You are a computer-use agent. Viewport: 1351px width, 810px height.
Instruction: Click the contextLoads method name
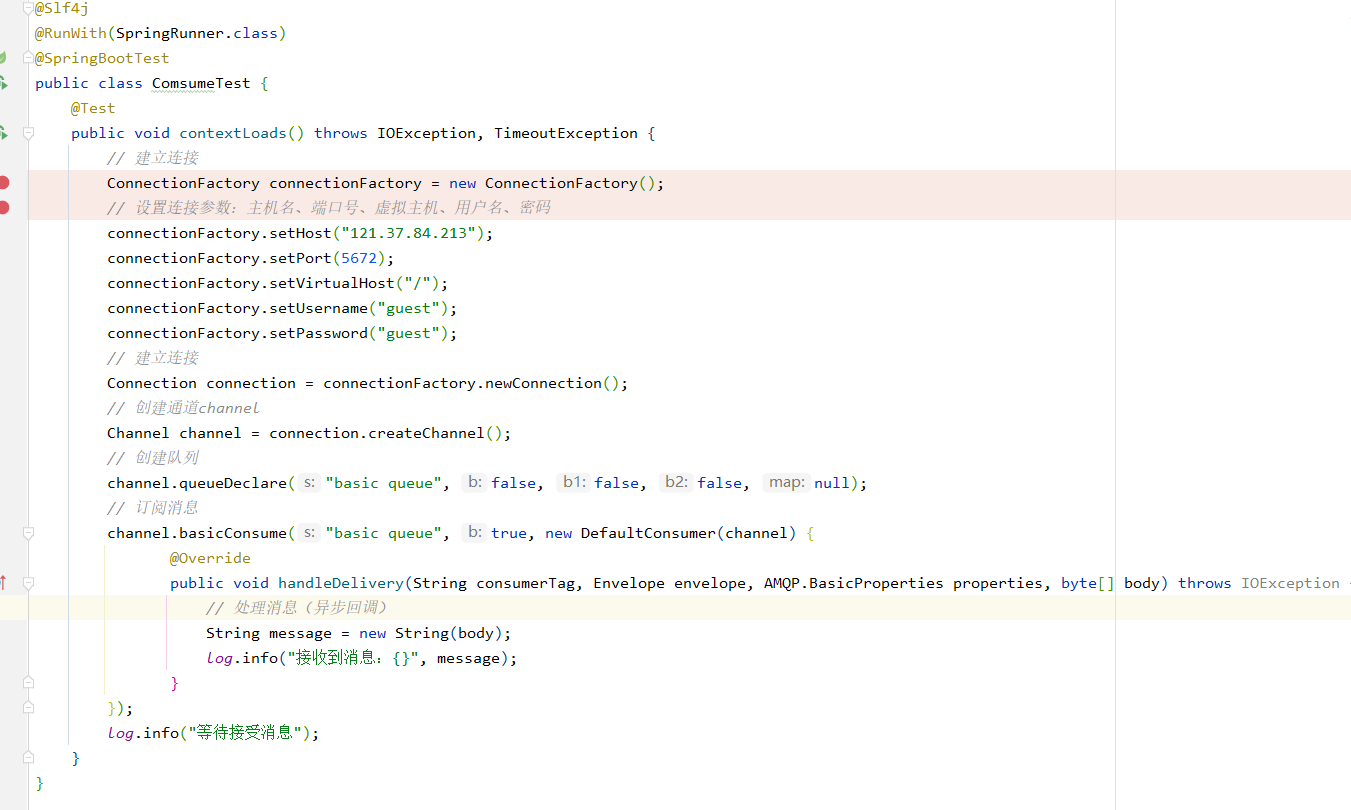coord(233,133)
